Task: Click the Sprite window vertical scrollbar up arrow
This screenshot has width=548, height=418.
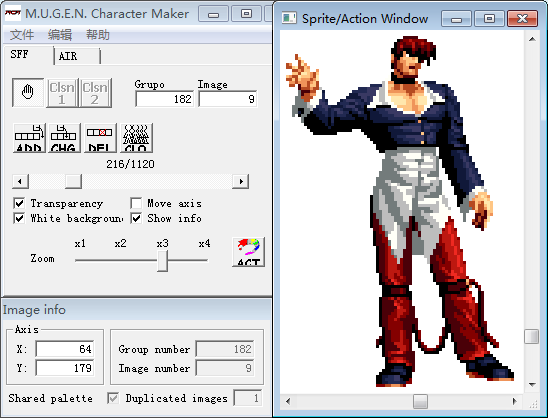Action: tap(532, 39)
